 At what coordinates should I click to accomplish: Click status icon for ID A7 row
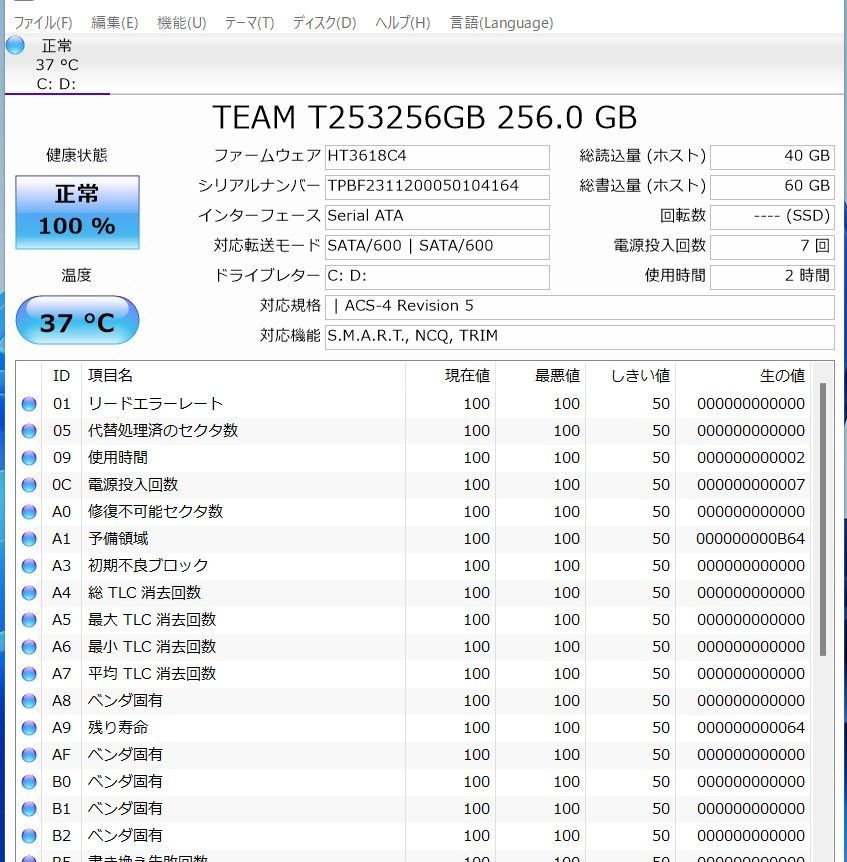click(x=29, y=673)
